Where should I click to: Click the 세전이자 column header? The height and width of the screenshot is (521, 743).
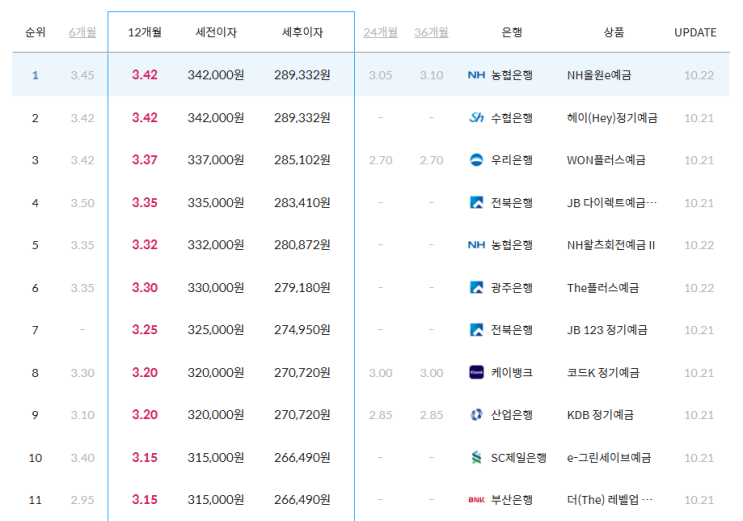(x=216, y=32)
